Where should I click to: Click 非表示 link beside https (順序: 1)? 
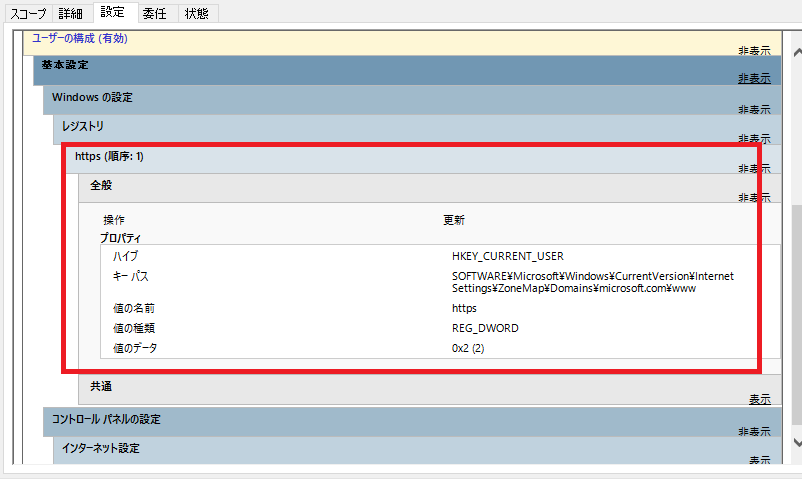click(754, 168)
